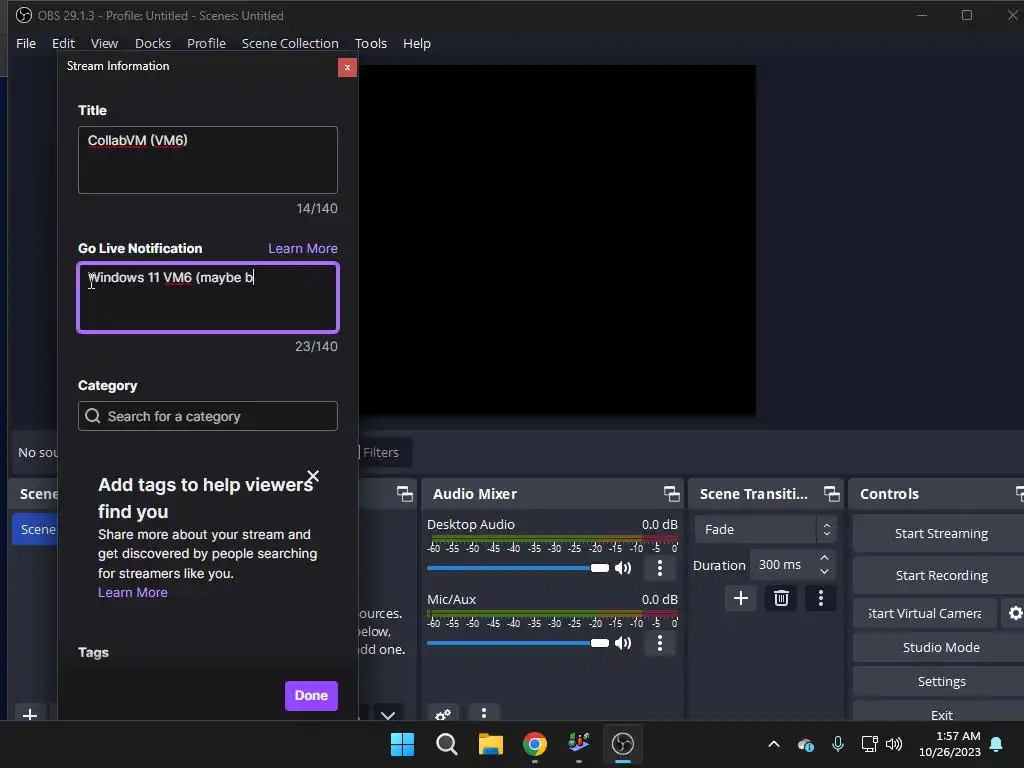Pop out the Sources dock
Image resolution: width=1024 pixels, height=768 pixels.
pos(404,494)
